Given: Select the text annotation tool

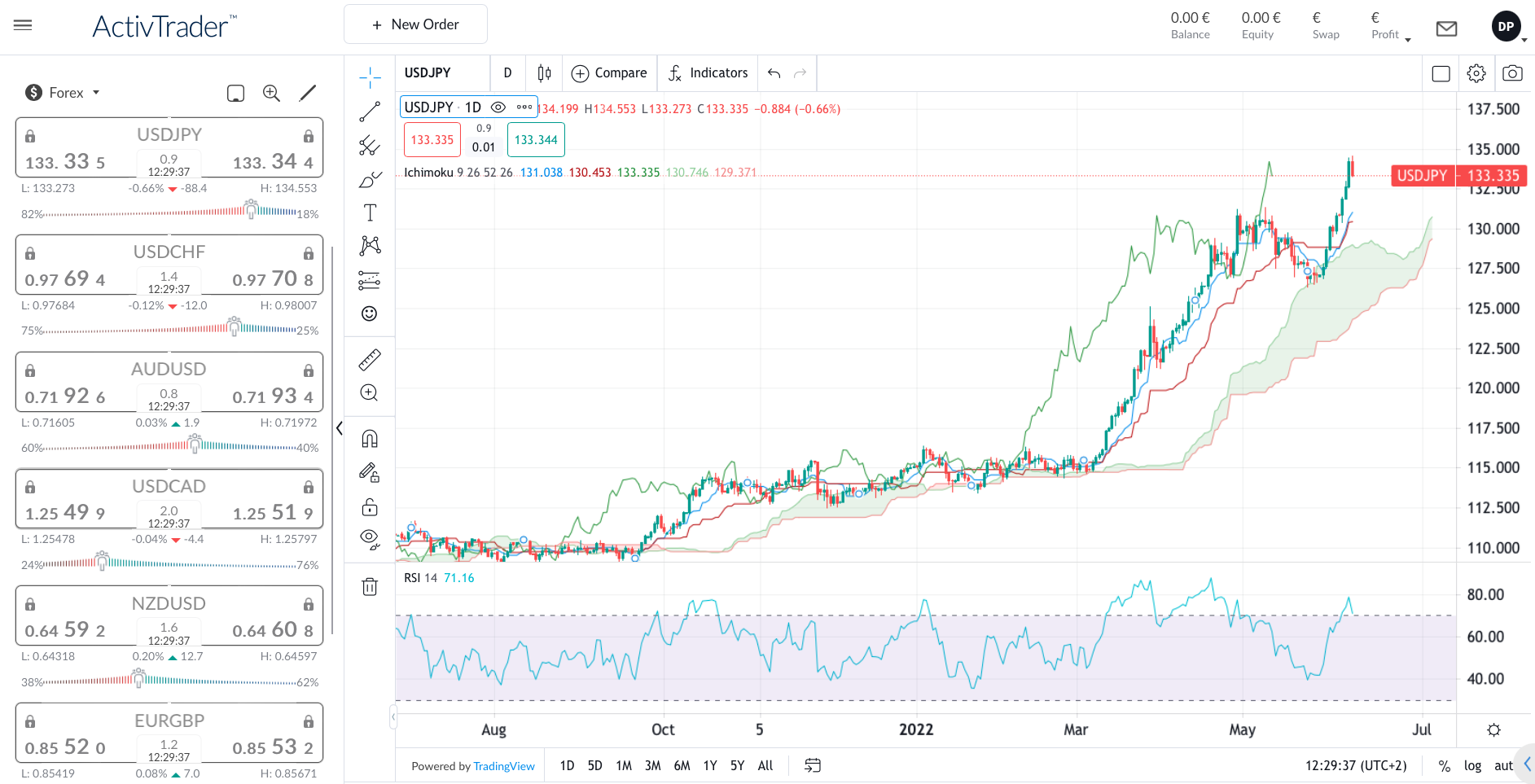Looking at the screenshot, I should pos(370,212).
